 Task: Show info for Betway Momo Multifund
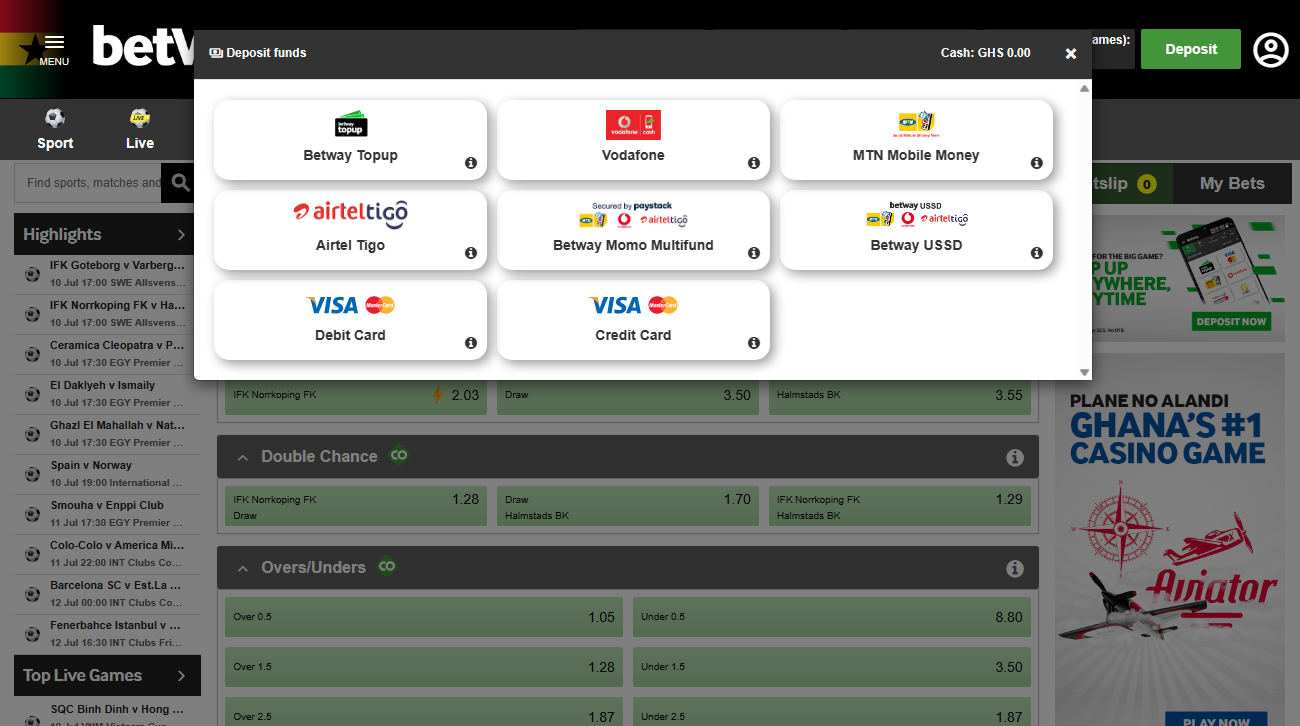click(754, 253)
